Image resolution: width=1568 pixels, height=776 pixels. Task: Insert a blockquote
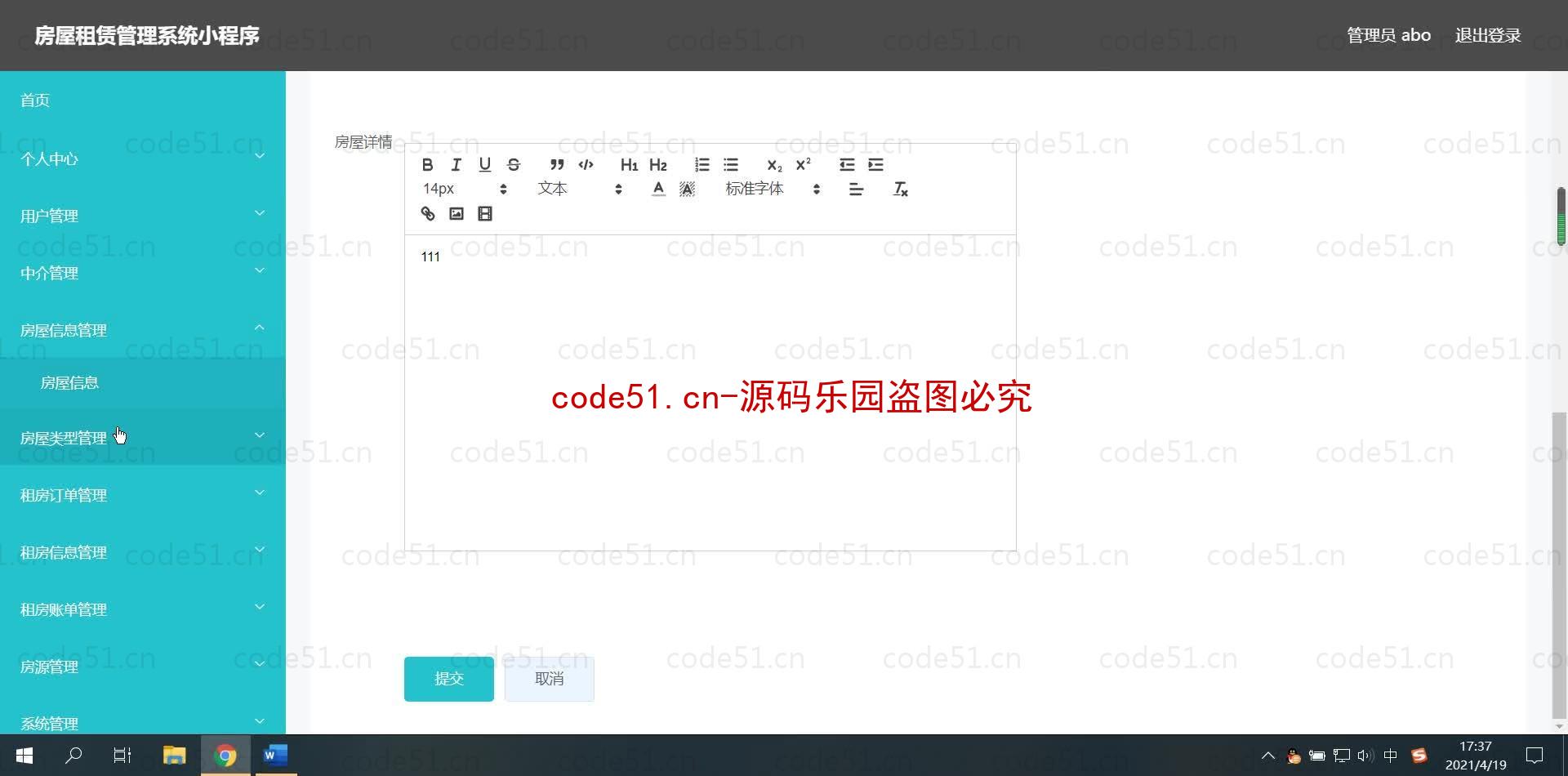[x=557, y=165]
